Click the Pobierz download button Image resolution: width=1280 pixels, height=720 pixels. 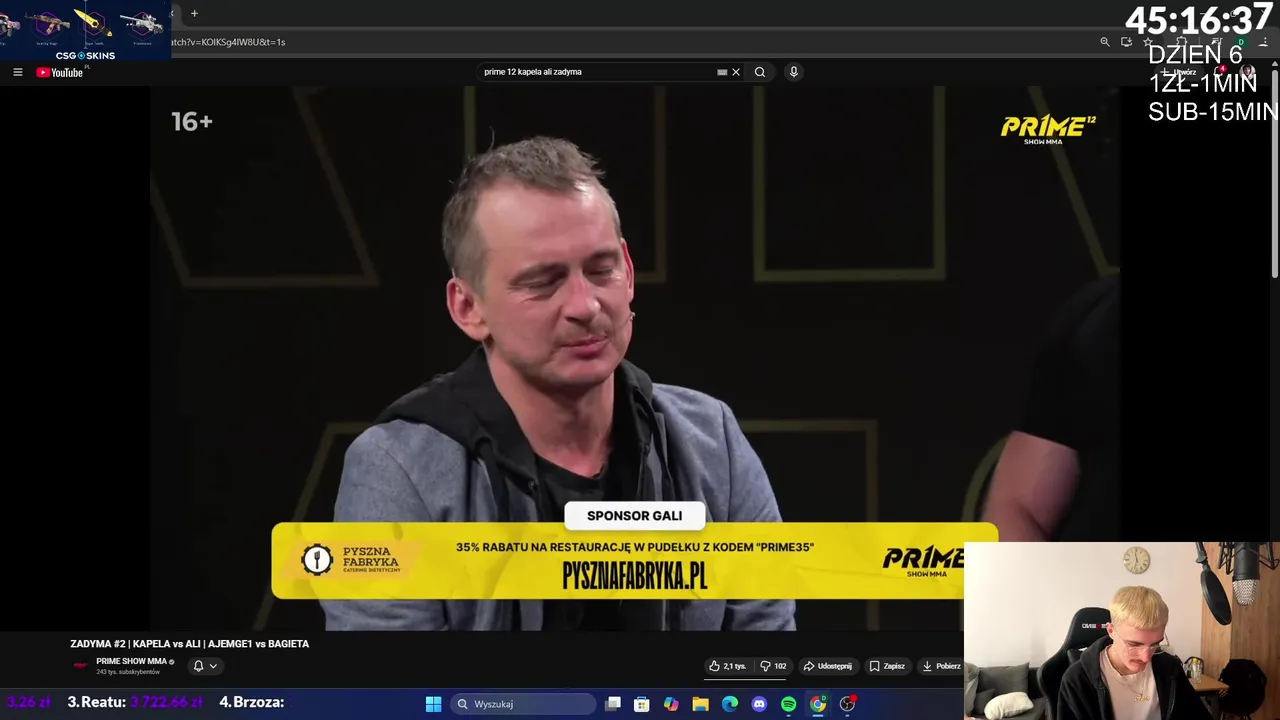pyautogui.click(x=942, y=666)
